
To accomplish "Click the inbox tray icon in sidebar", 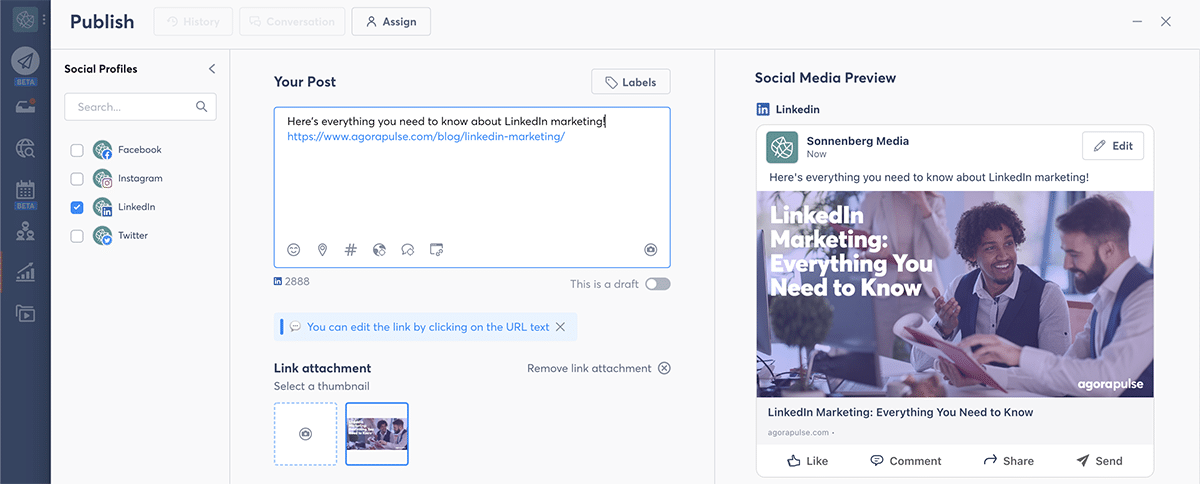I will (x=25, y=106).
